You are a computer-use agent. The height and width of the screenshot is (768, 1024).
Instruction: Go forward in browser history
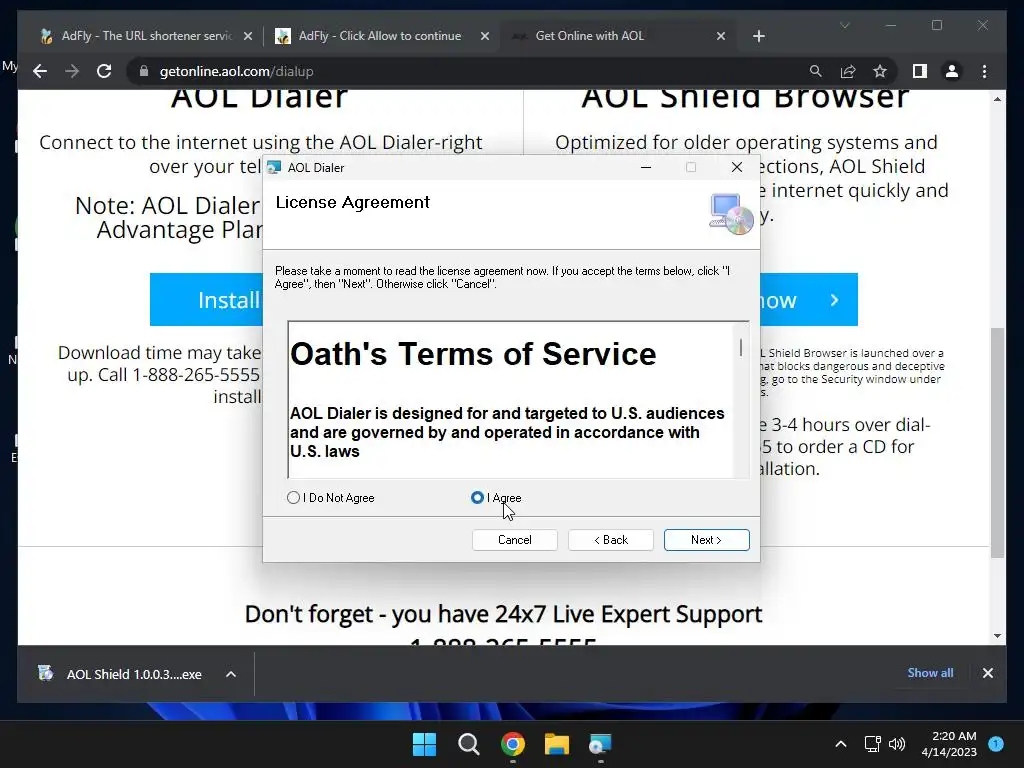[72, 71]
